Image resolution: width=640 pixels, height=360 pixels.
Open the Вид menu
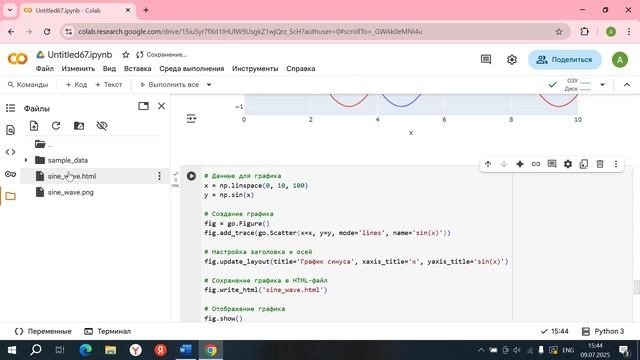tap(109, 69)
